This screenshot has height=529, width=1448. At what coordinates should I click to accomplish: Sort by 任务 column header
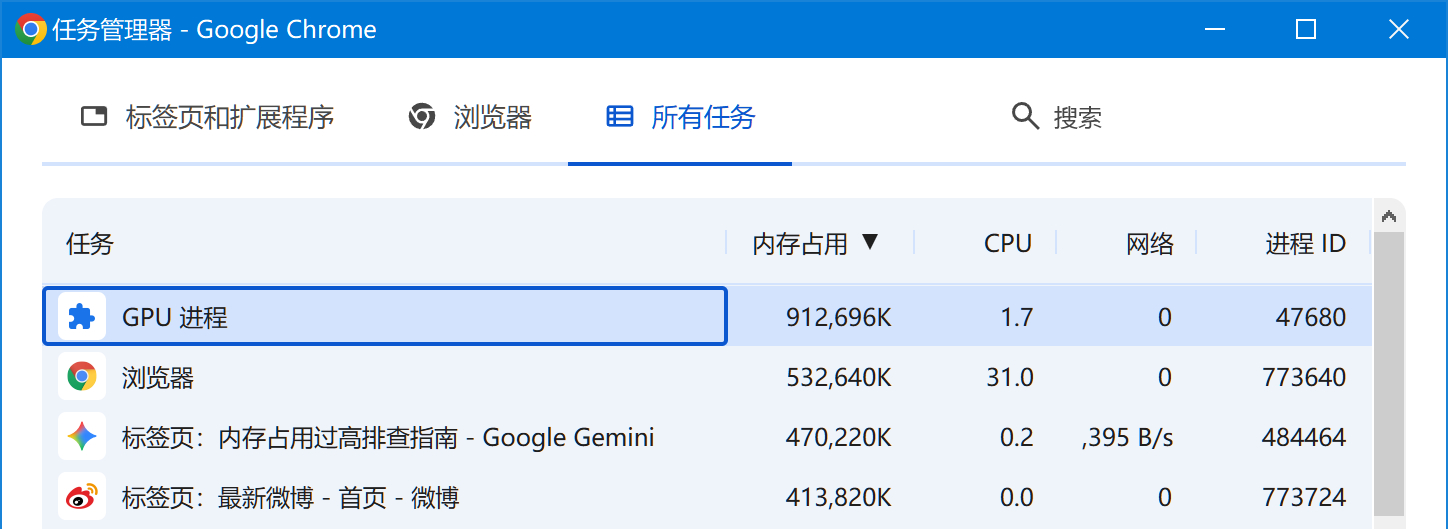pos(90,243)
